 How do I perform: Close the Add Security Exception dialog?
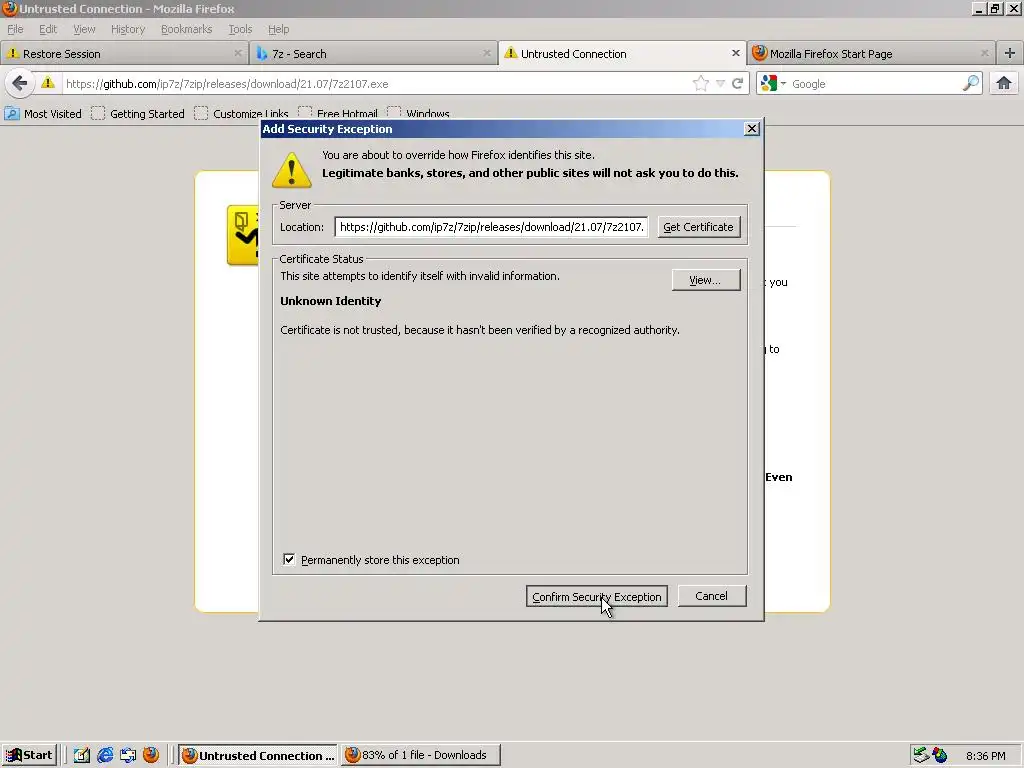click(x=752, y=129)
